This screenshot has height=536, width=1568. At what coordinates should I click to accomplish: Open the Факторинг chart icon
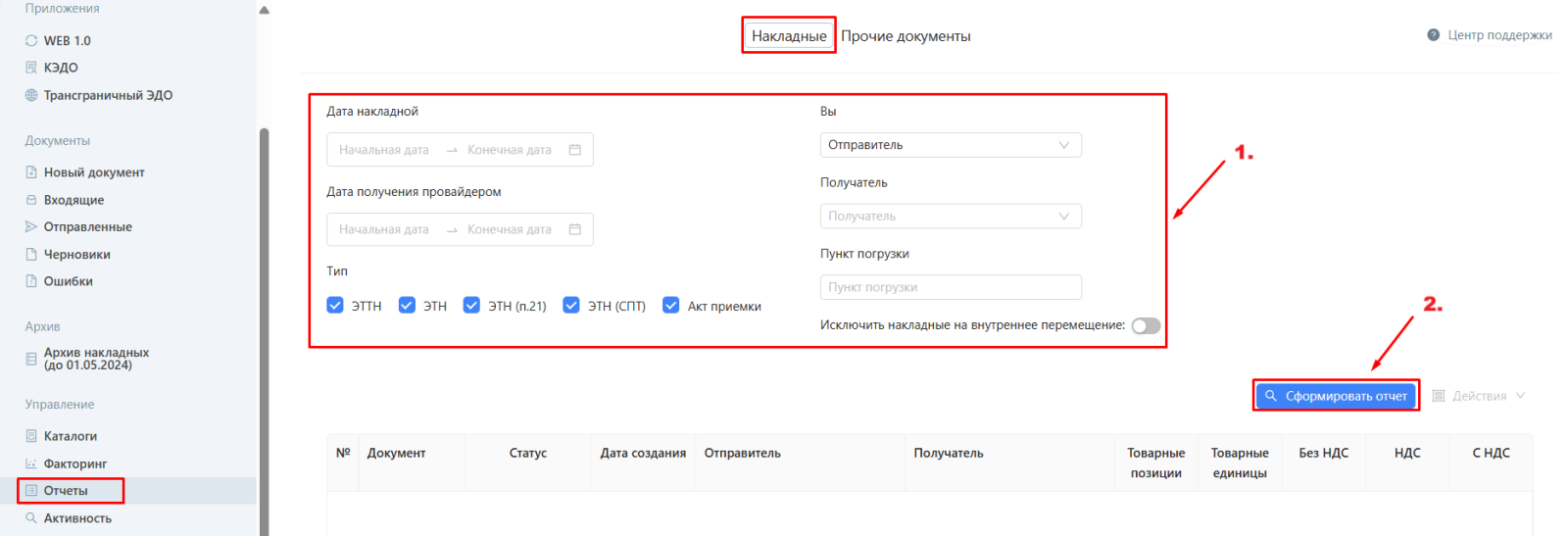(31, 463)
